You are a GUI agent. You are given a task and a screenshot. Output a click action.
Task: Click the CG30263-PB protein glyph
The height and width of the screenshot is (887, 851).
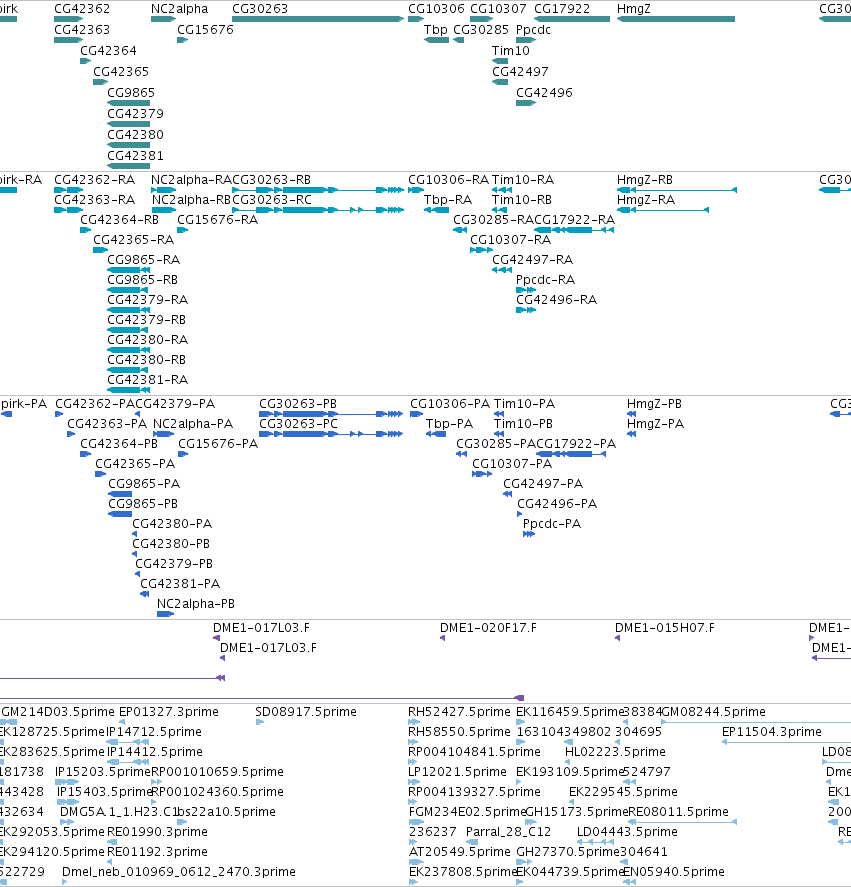coord(331,414)
